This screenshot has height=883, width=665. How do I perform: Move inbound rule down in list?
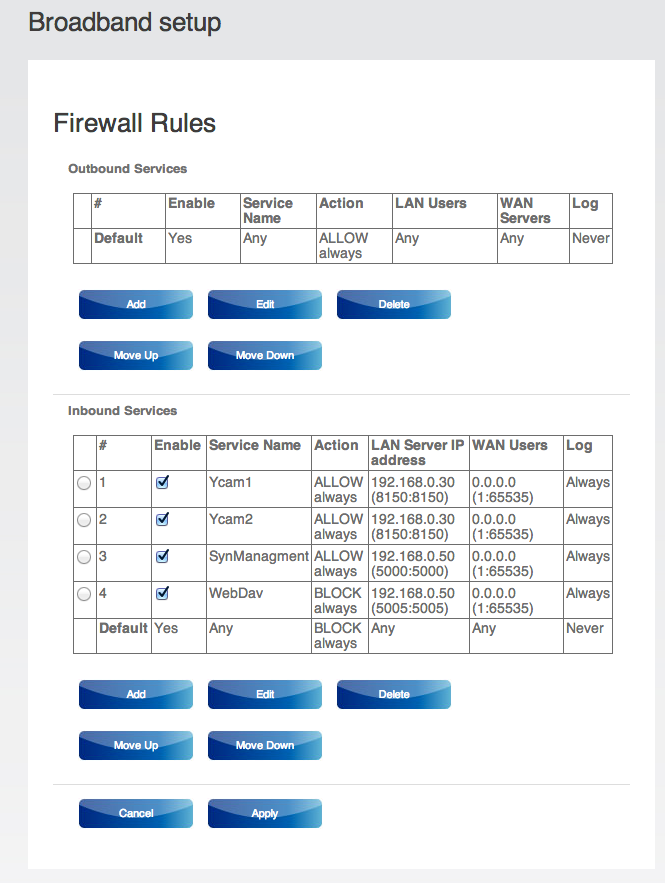coord(265,745)
